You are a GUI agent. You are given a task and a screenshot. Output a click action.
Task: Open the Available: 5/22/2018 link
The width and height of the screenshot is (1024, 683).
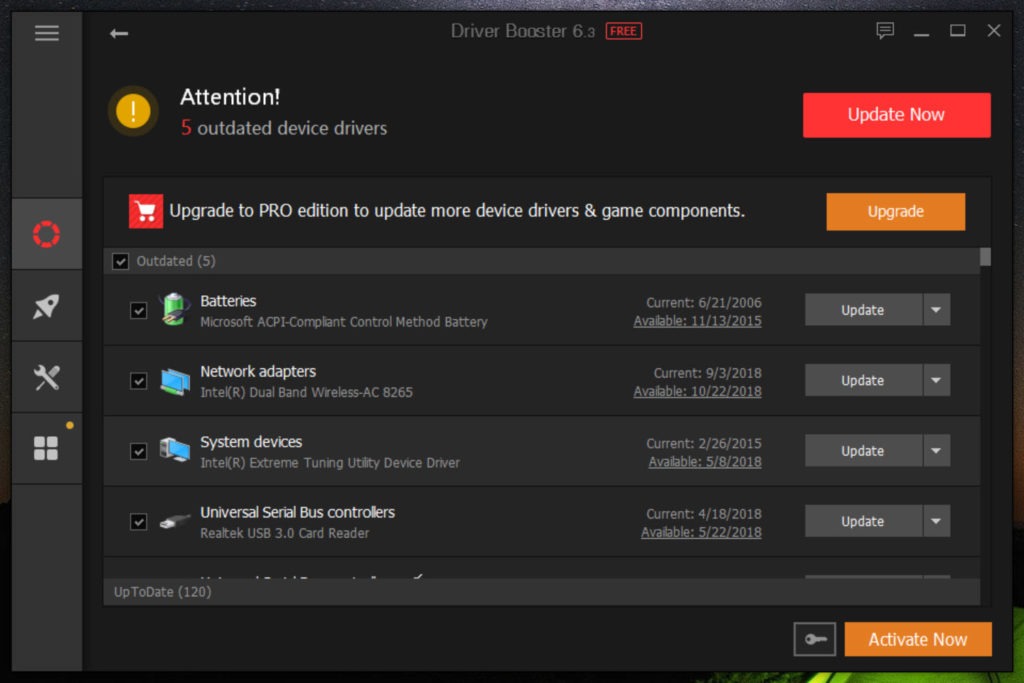coord(701,532)
